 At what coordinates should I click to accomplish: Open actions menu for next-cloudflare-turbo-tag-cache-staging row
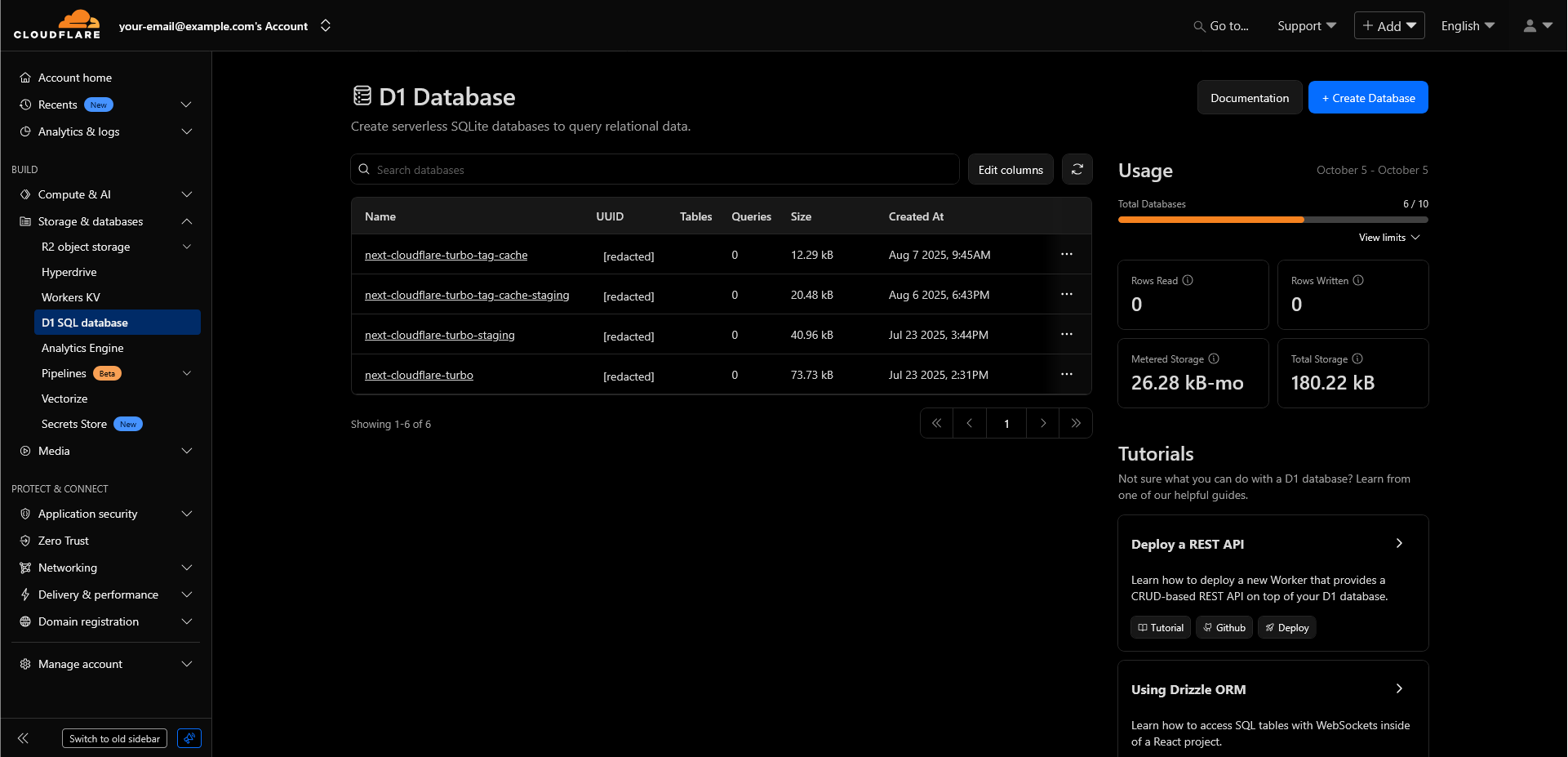click(x=1066, y=294)
